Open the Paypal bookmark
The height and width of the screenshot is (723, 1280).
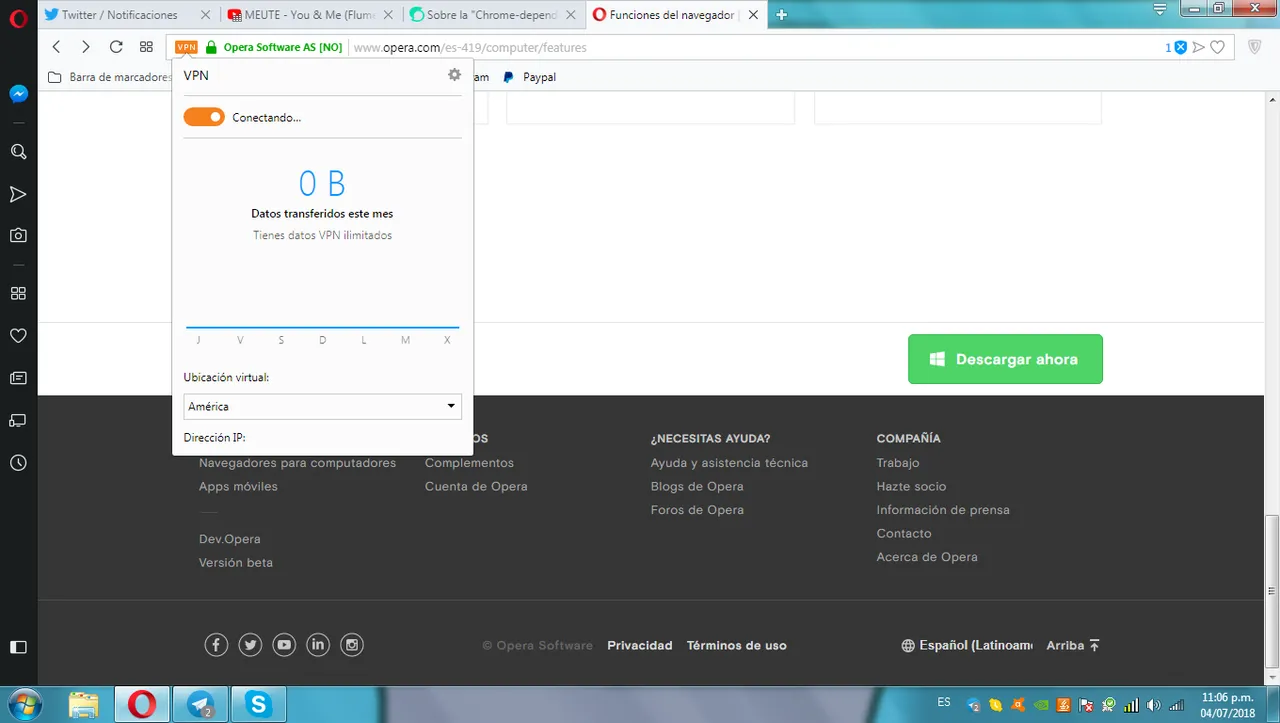529,77
